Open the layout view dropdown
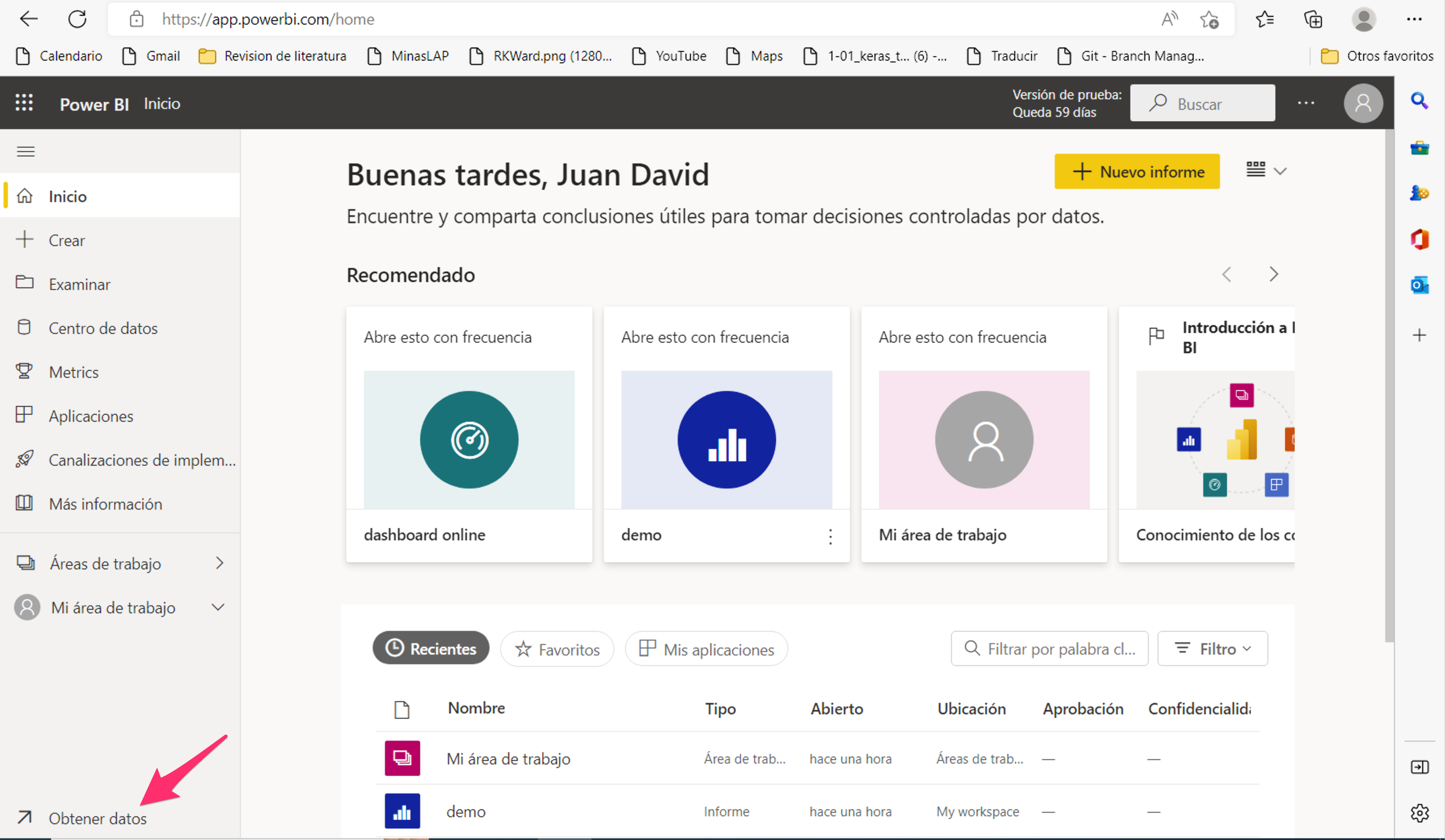This screenshot has width=1445, height=840. click(1267, 170)
